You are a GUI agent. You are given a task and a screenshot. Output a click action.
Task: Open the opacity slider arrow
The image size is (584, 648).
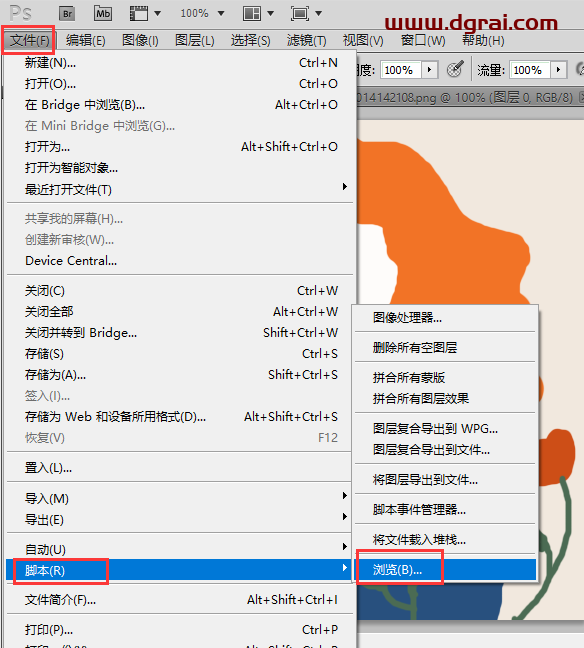(x=429, y=70)
